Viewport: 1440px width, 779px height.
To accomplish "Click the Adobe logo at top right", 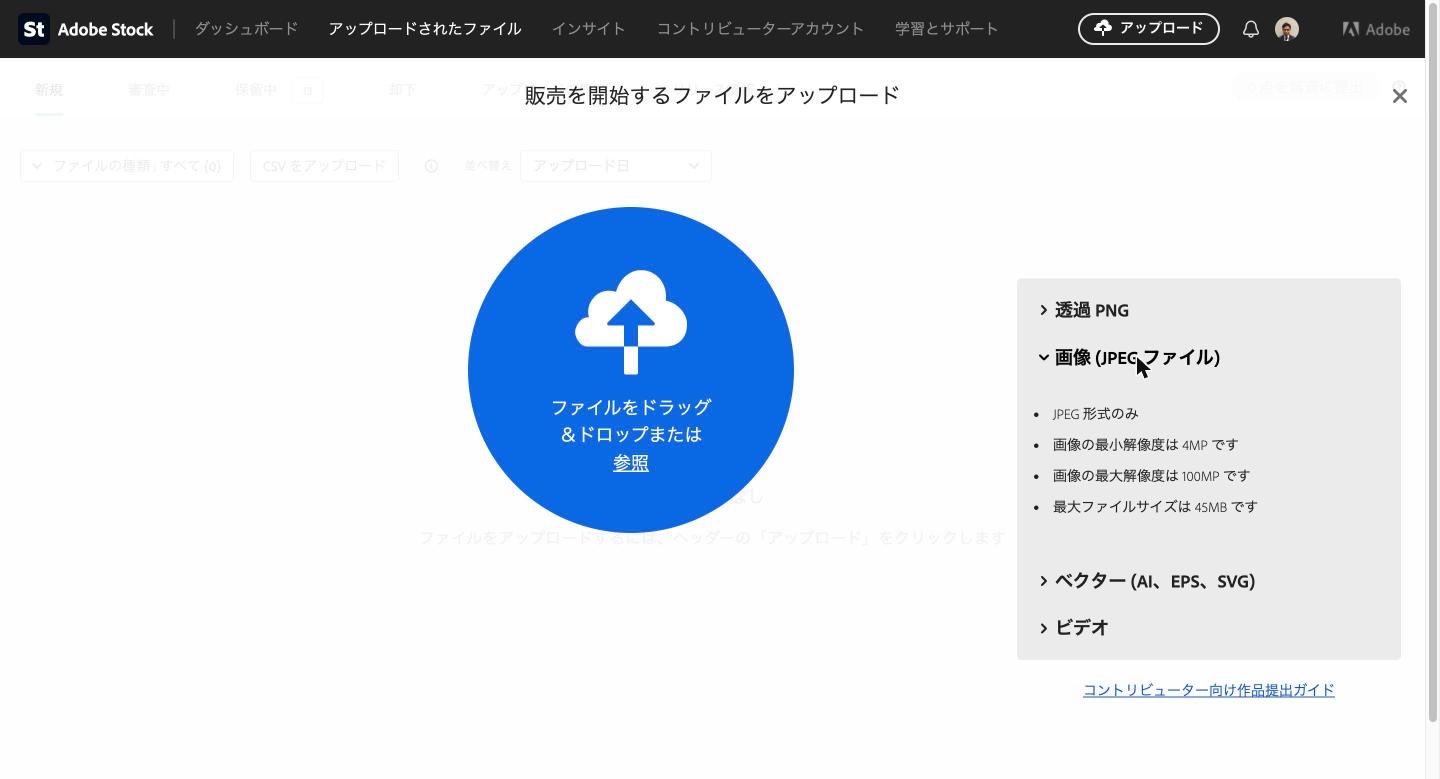I will (x=1376, y=29).
